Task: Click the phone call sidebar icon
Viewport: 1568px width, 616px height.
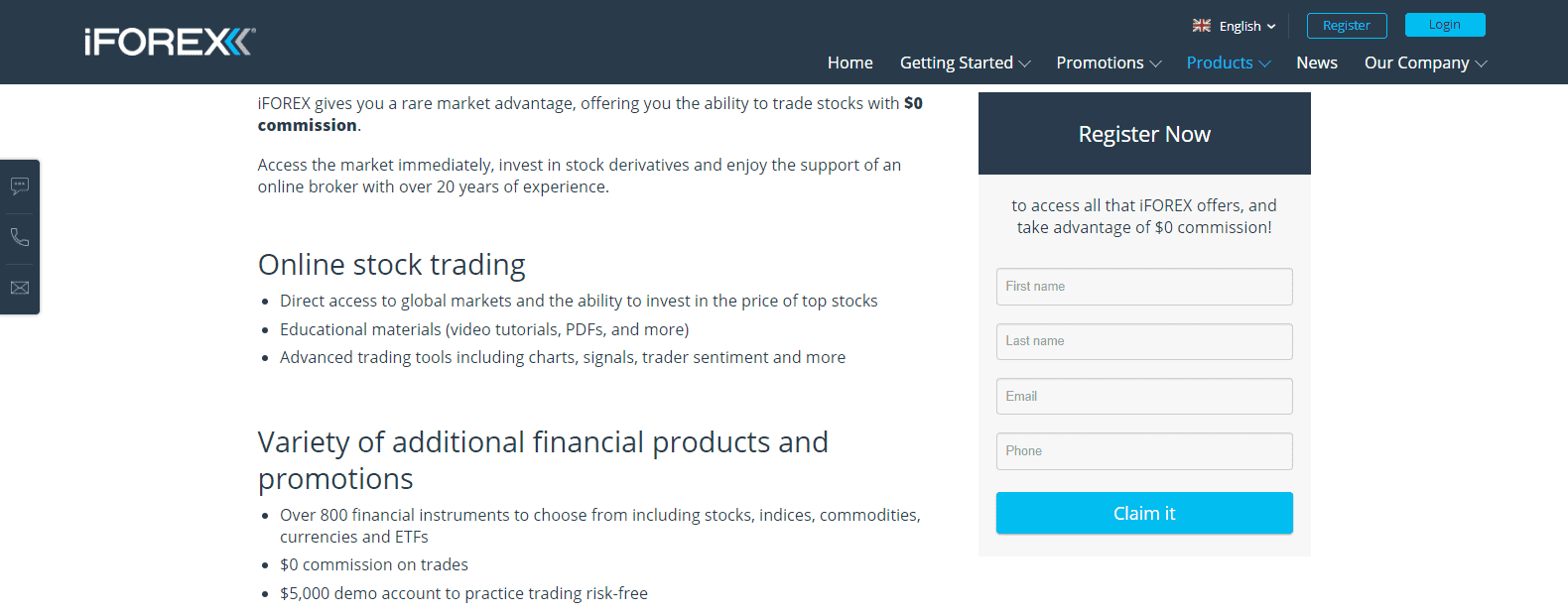Action: pyautogui.click(x=20, y=237)
